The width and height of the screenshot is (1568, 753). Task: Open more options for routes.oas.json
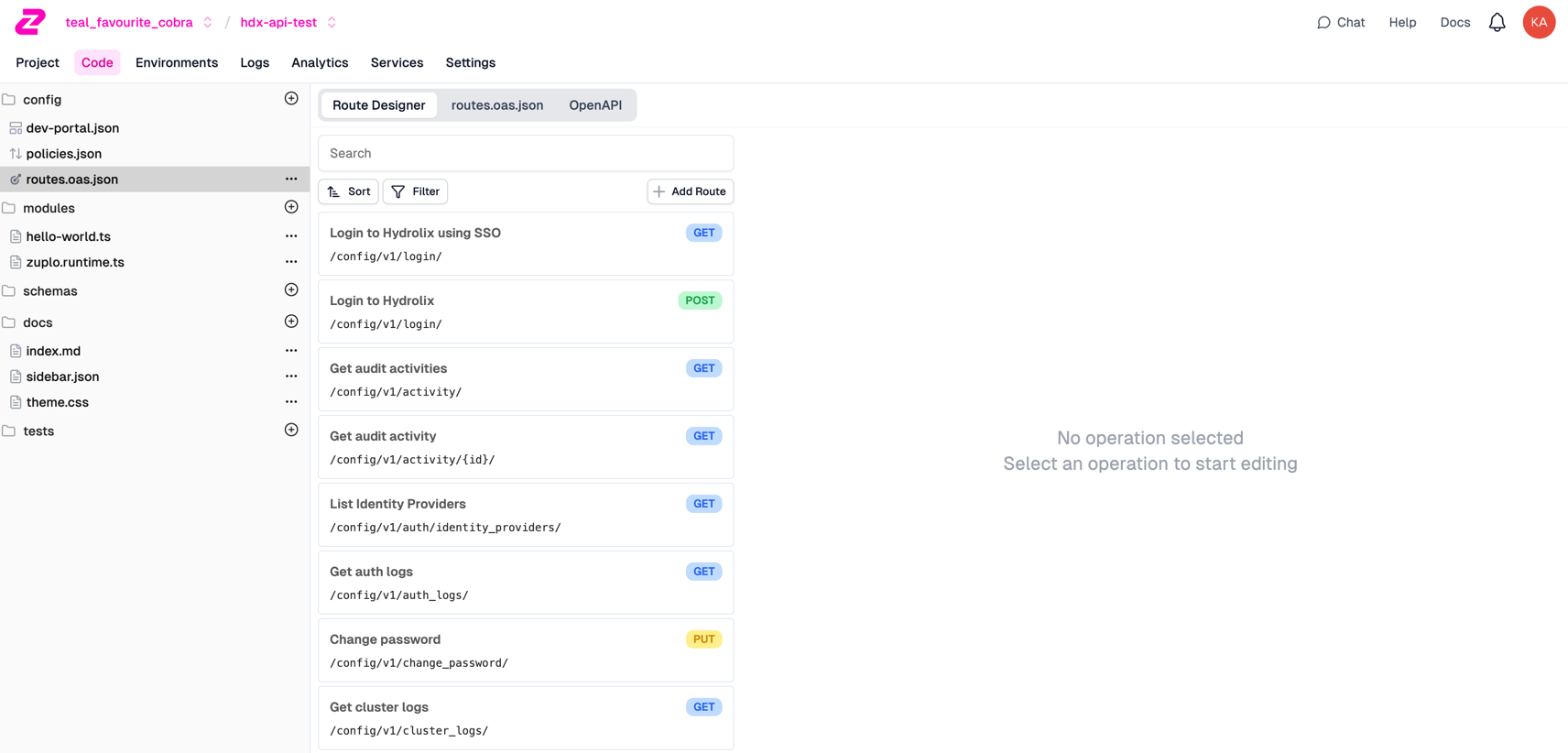291,180
